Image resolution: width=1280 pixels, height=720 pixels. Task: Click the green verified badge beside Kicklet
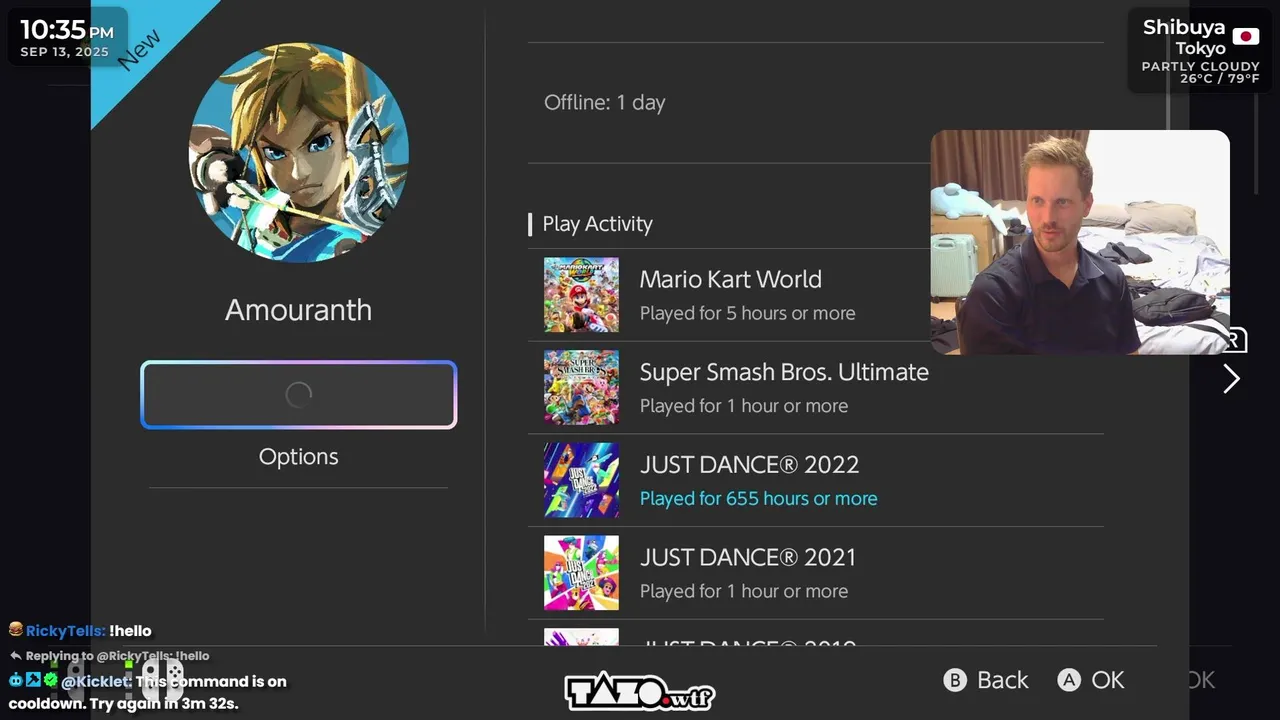point(50,680)
